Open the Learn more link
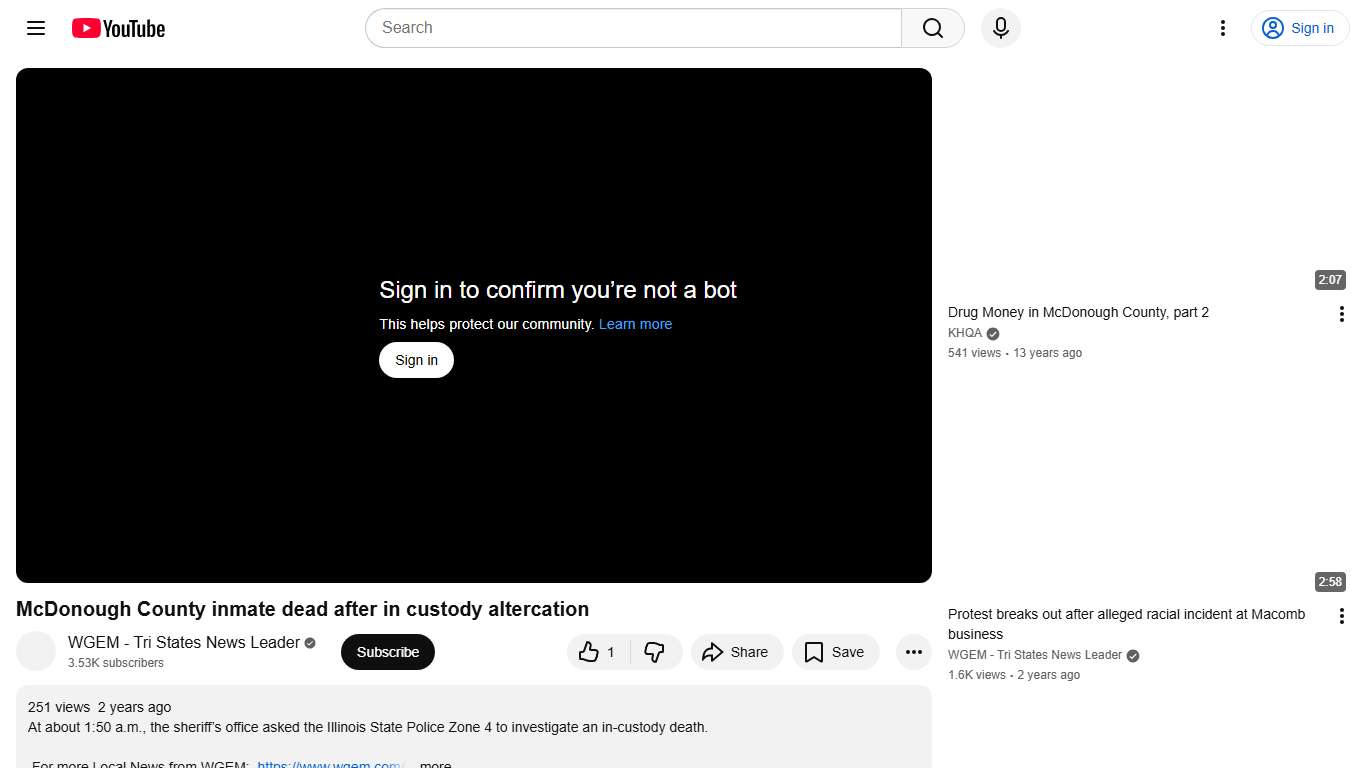The image size is (1366, 768). point(635,324)
